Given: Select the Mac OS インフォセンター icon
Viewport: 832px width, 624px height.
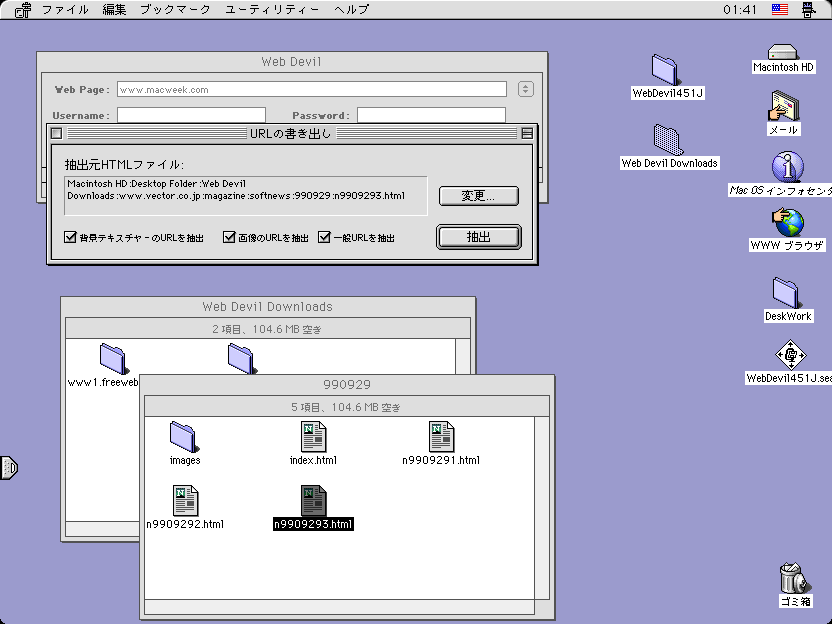Looking at the screenshot, I should click(x=788, y=167).
